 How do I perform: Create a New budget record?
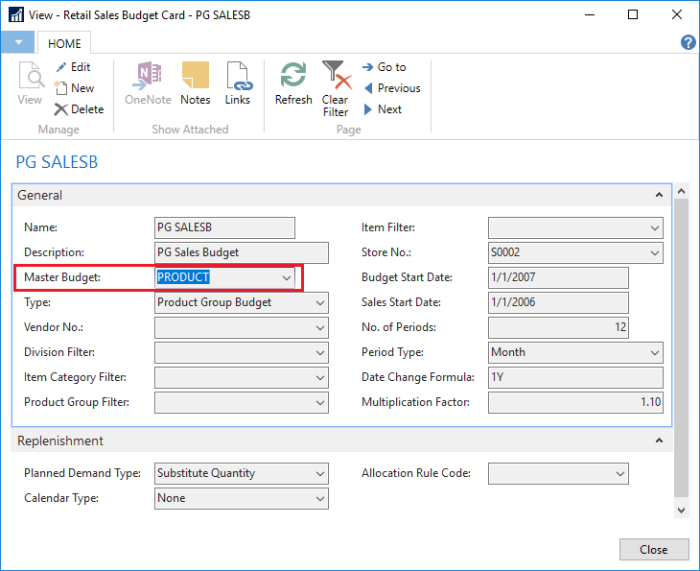point(75,88)
